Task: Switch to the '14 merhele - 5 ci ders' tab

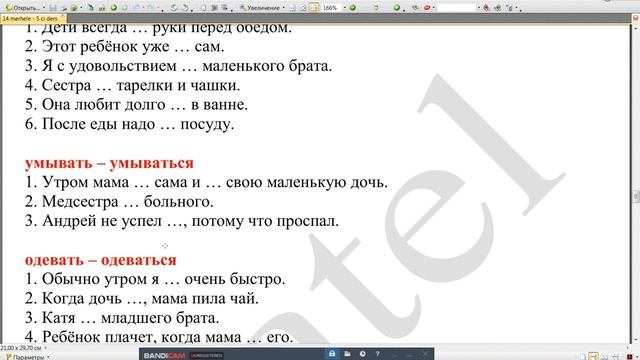Action: (x=30, y=19)
